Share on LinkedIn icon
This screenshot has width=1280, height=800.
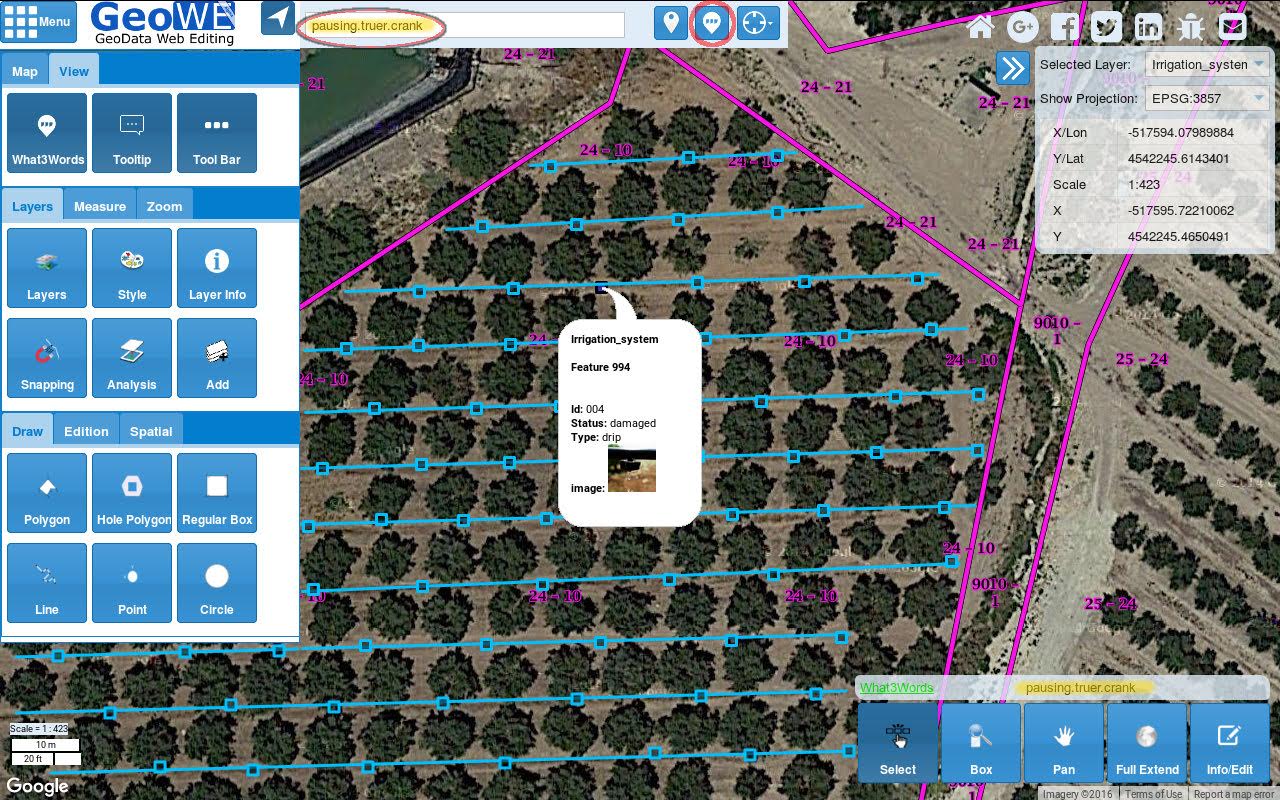click(1148, 26)
